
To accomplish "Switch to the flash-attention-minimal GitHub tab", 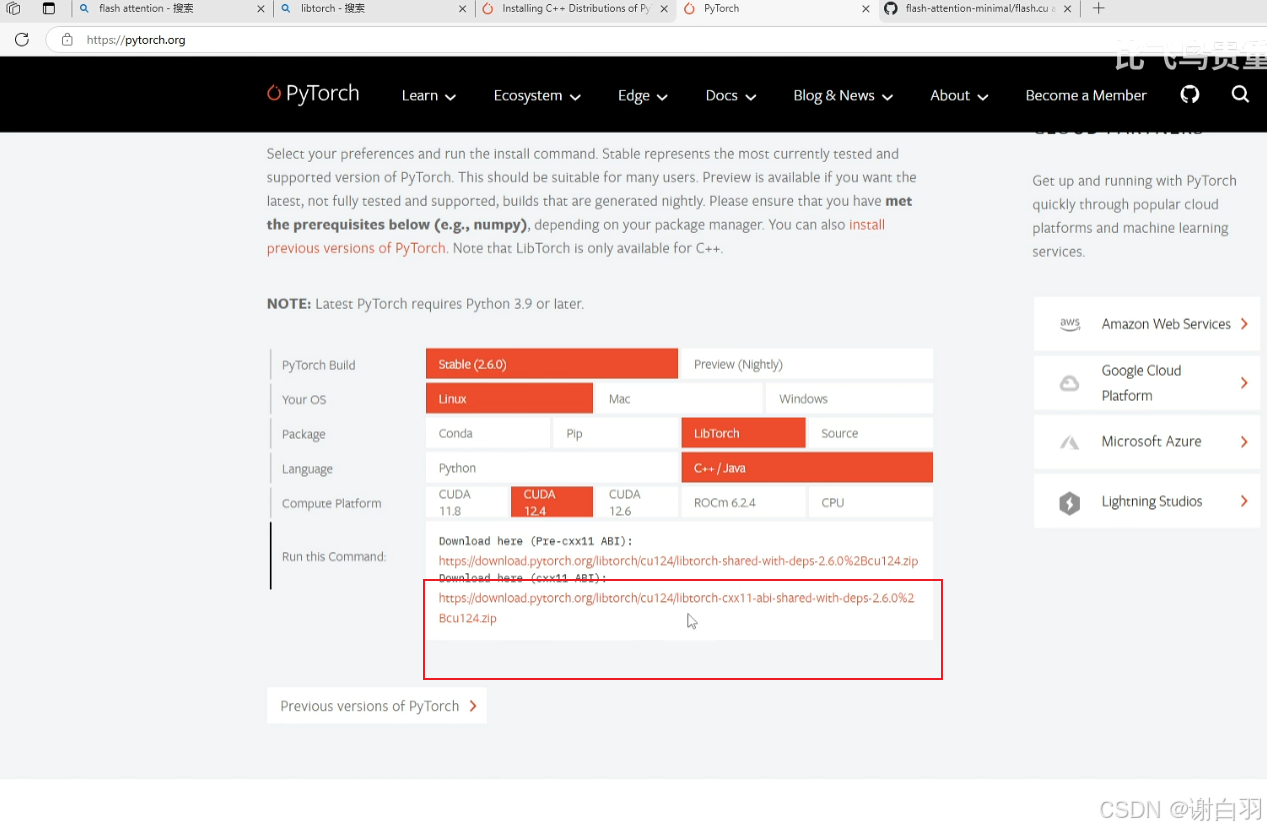I will click(977, 9).
